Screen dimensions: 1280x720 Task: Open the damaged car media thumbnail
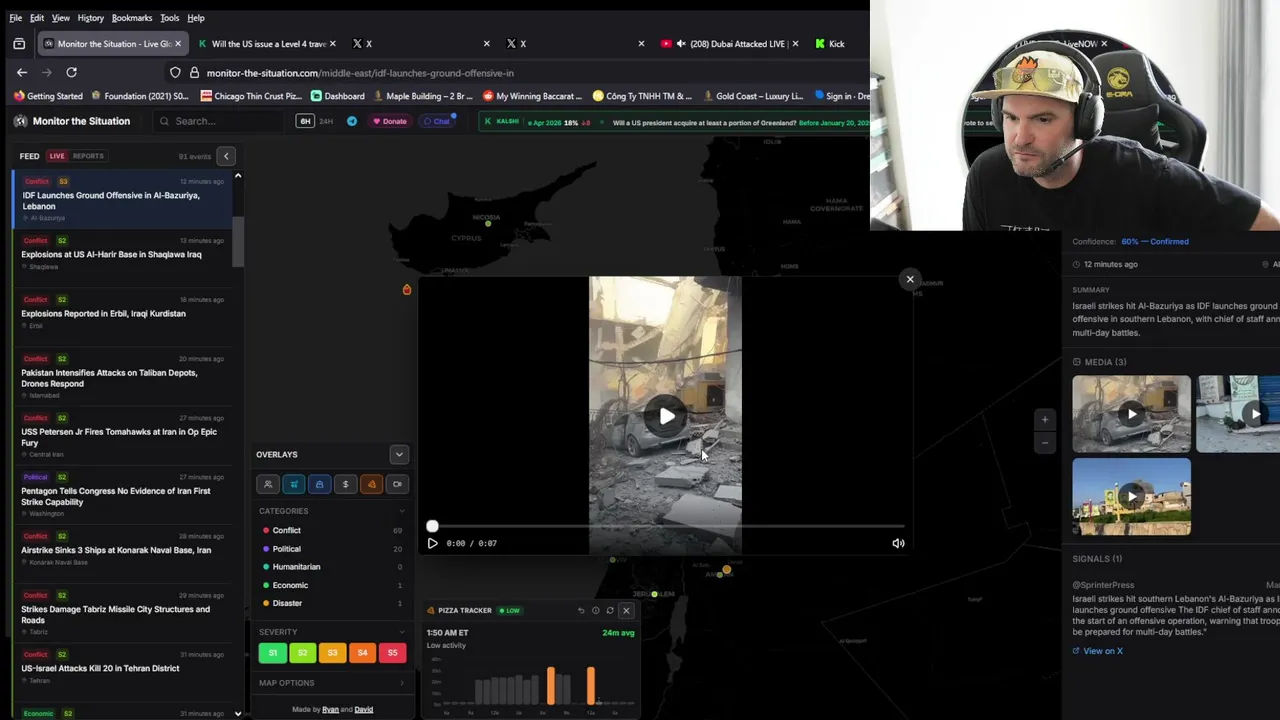click(1131, 414)
